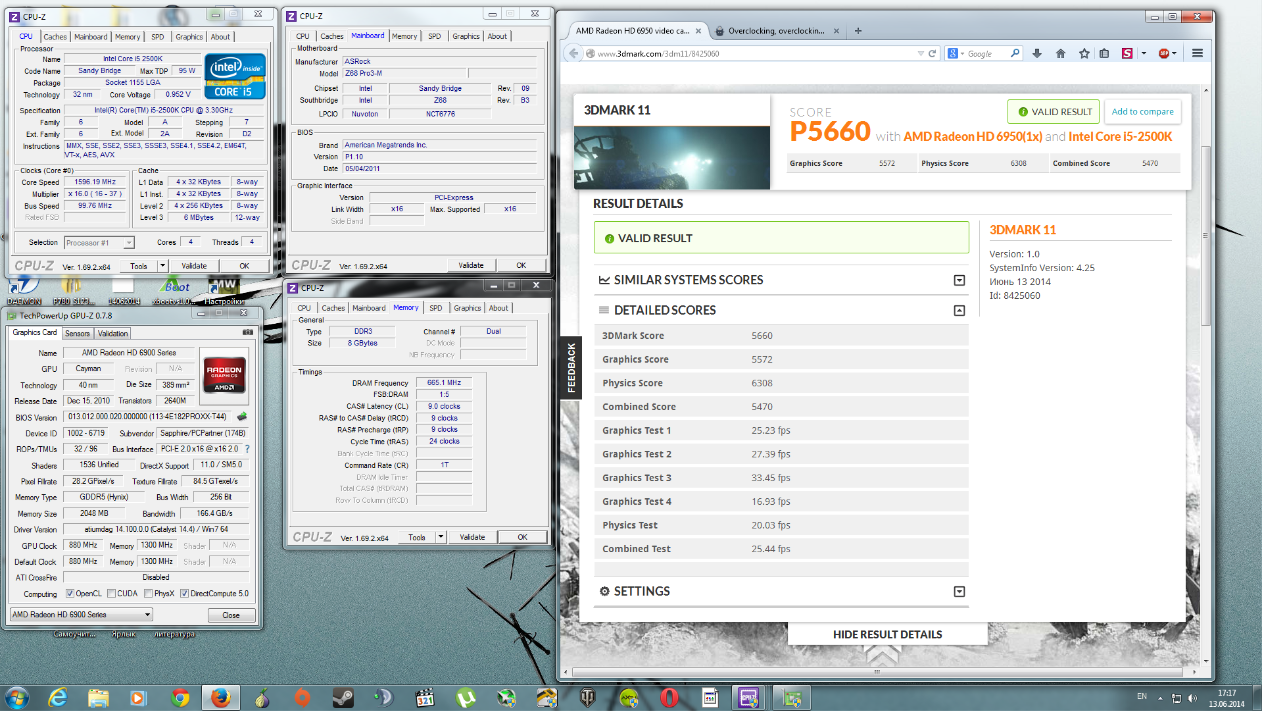Open the Firefox hamburger menu

pyautogui.click(x=1197, y=53)
